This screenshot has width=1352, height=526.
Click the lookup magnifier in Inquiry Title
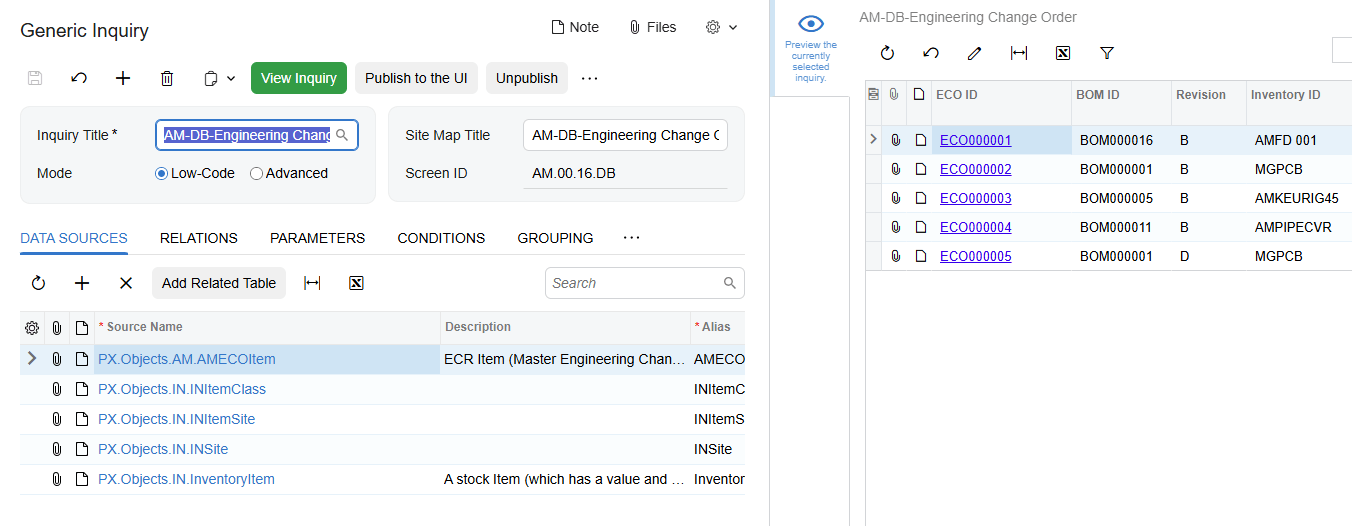click(x=342, y=135)
